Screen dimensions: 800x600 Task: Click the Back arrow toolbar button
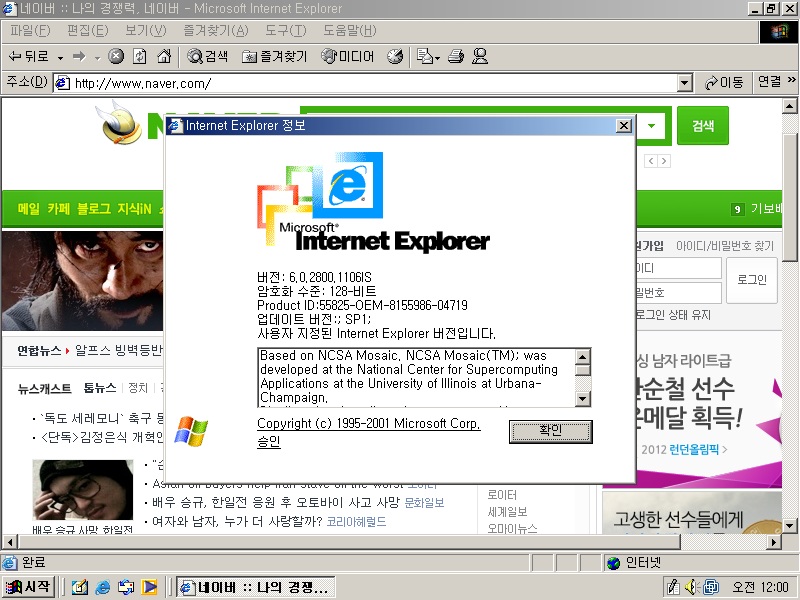[29, 56]
